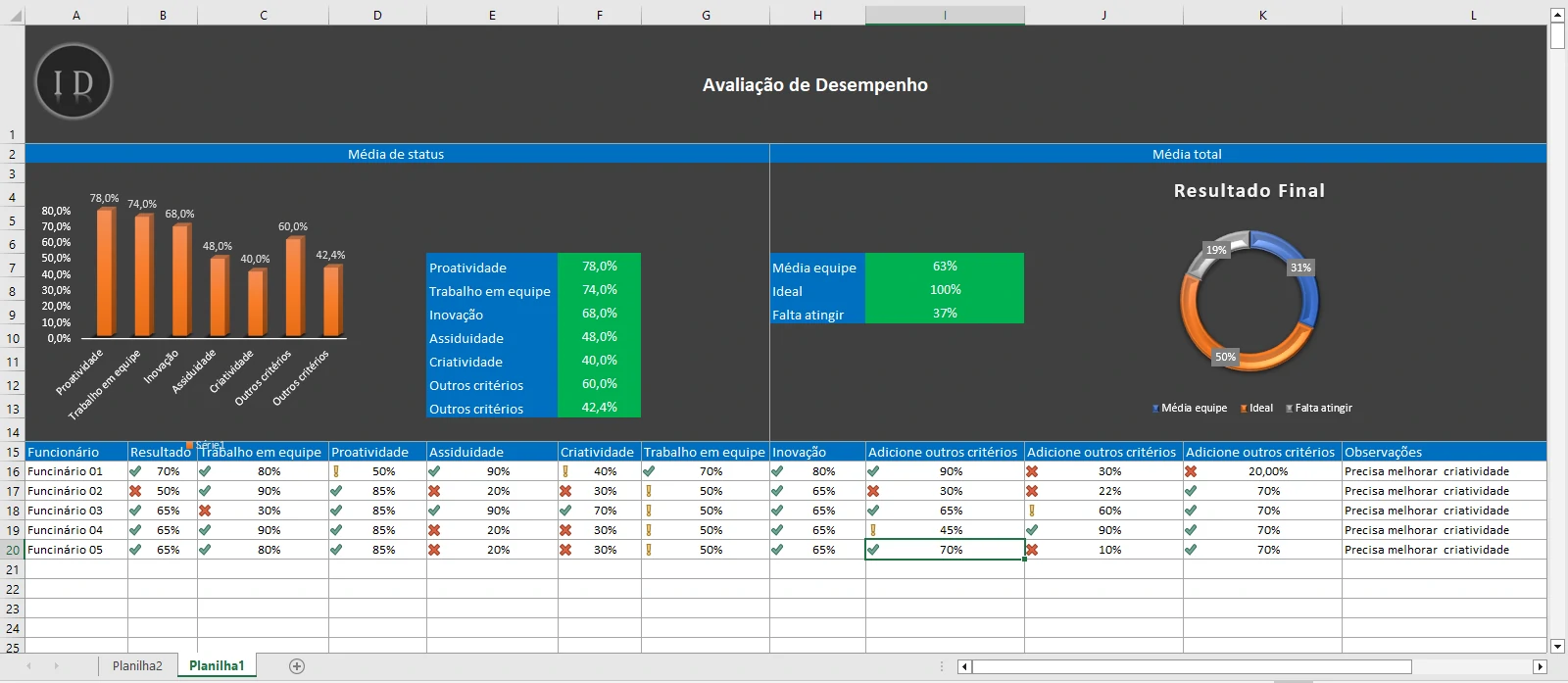Select Funcionário 01's Precisa melhorar criatividade cell
This screenshot has width=1568, height=683.
click(x=1445, y=471)
